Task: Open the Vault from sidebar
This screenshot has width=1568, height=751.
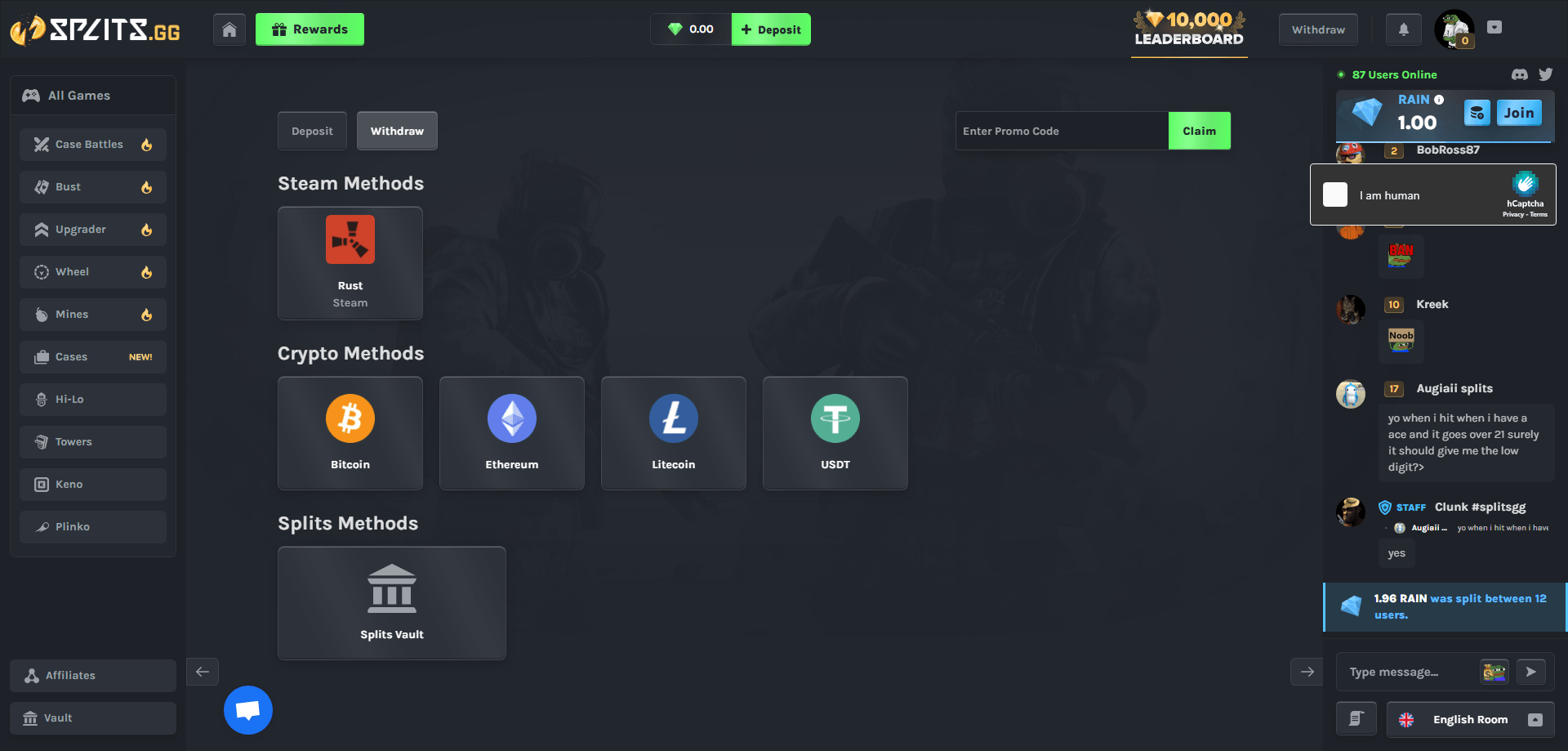Action: pos(93,718)
